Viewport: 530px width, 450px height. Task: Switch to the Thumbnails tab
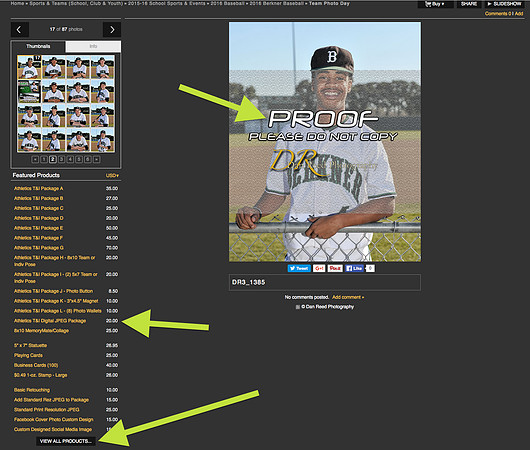point(38,46)
